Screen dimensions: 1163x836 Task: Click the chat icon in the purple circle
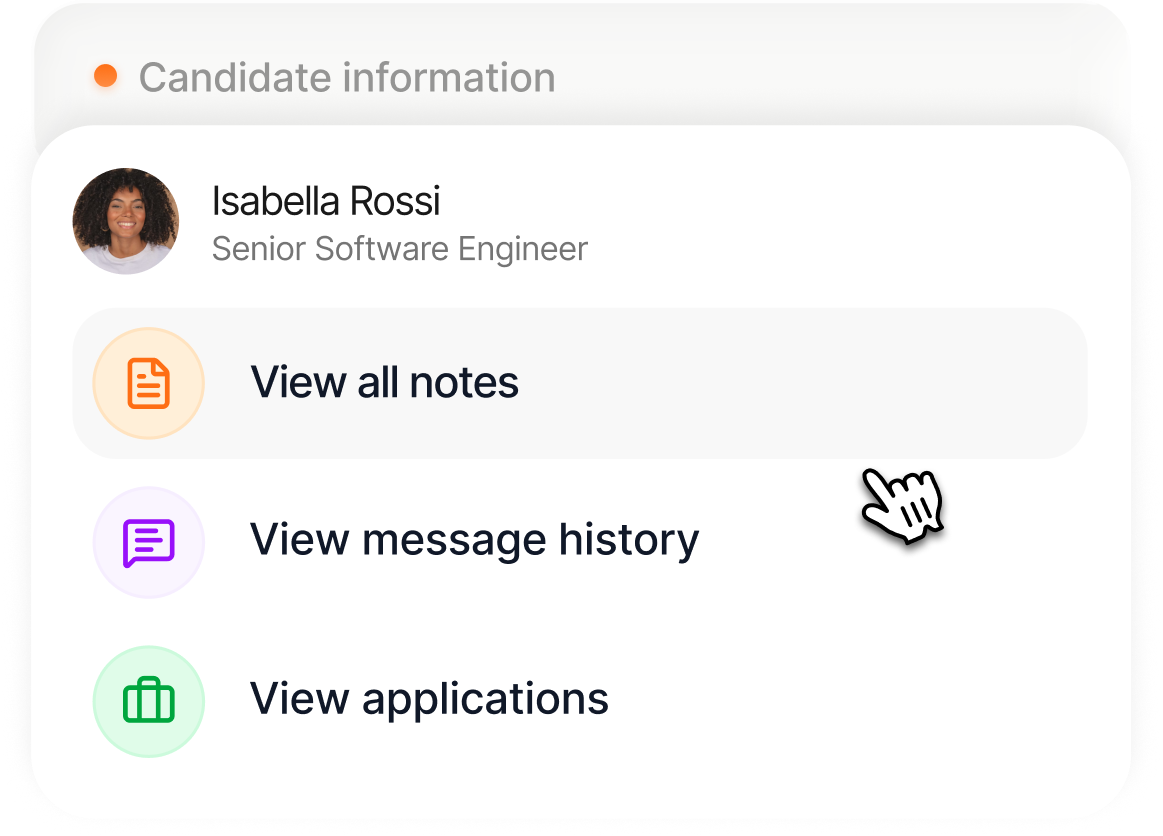coord(148,541)
